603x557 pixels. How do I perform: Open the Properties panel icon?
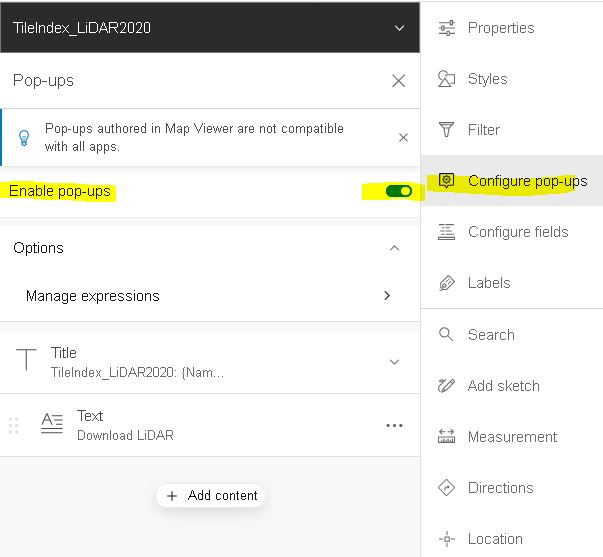pos(447,28)
